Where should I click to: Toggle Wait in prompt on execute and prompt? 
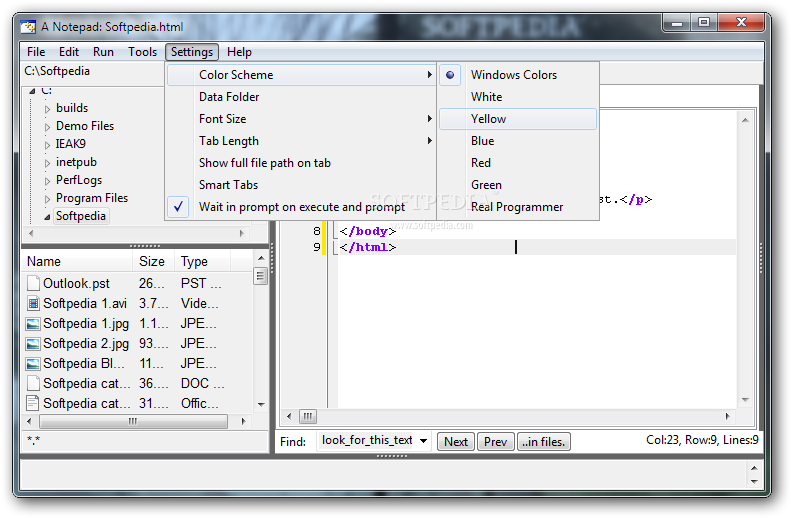point(302,207)
